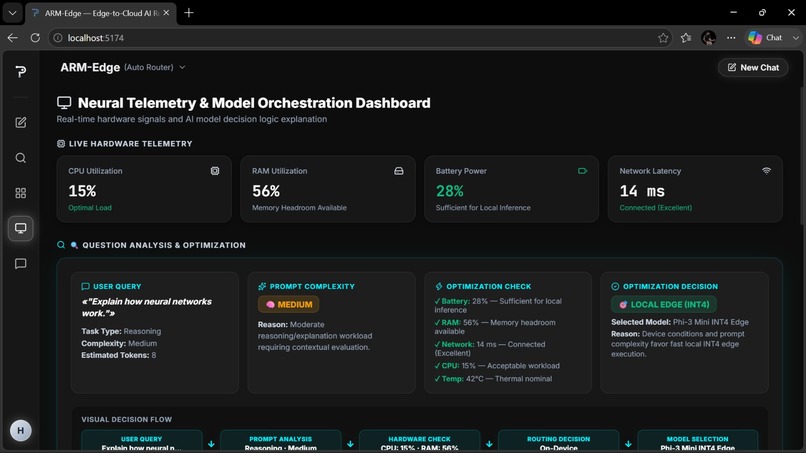Click the magnifier icon beside Question Analysis

click(x=61, y=245)
